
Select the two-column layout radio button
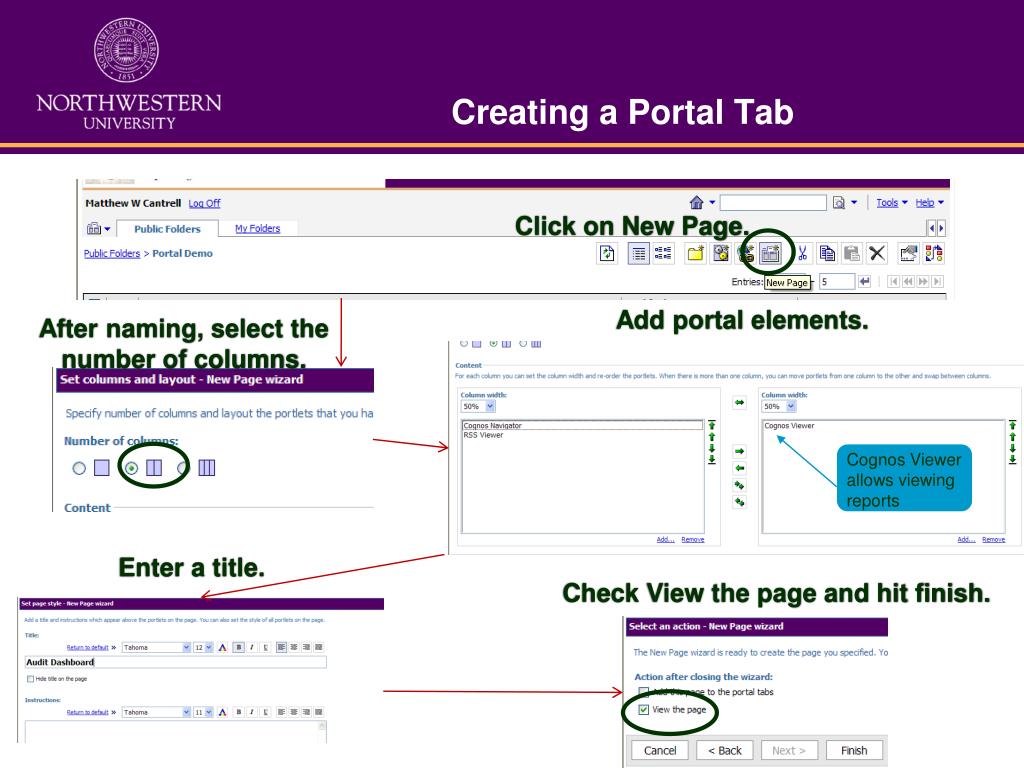[x=131, y=468]
